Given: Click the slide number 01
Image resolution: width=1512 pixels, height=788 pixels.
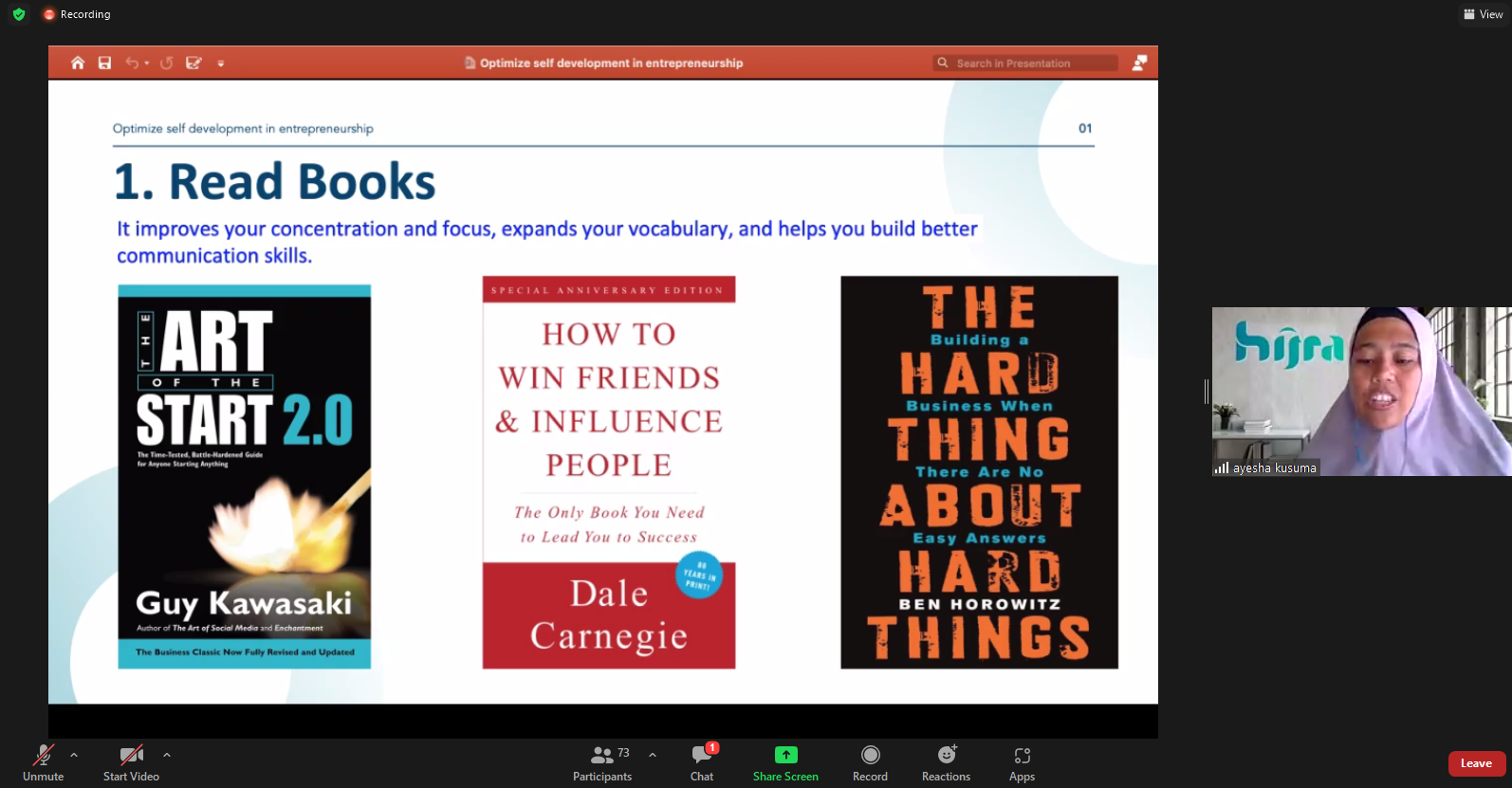Looking at the screenshot, I should (x=1085, y=128).
